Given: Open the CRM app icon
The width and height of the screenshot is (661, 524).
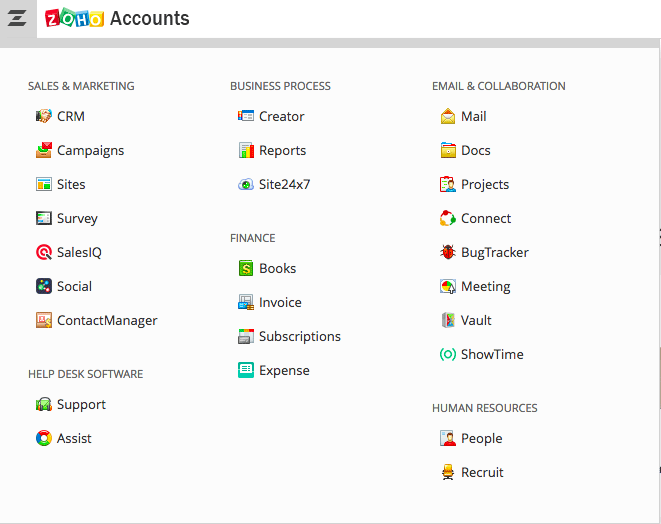Looking at the screenshot, I should [x=44, y=116].
